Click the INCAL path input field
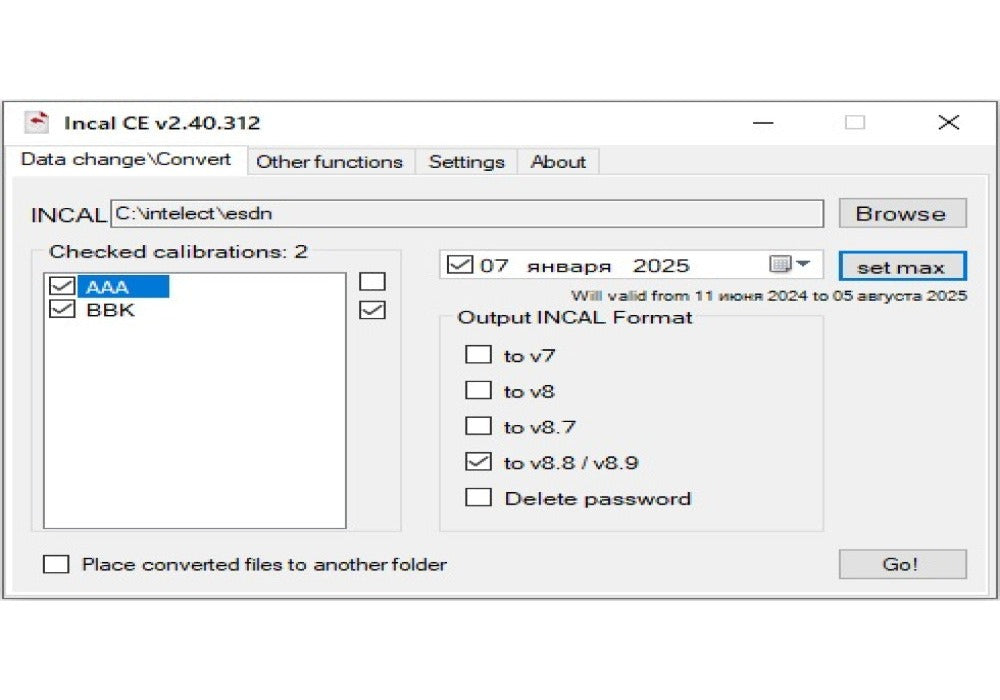The height and width of the screenshot is (700, 1000). click(x=466, y=214)
